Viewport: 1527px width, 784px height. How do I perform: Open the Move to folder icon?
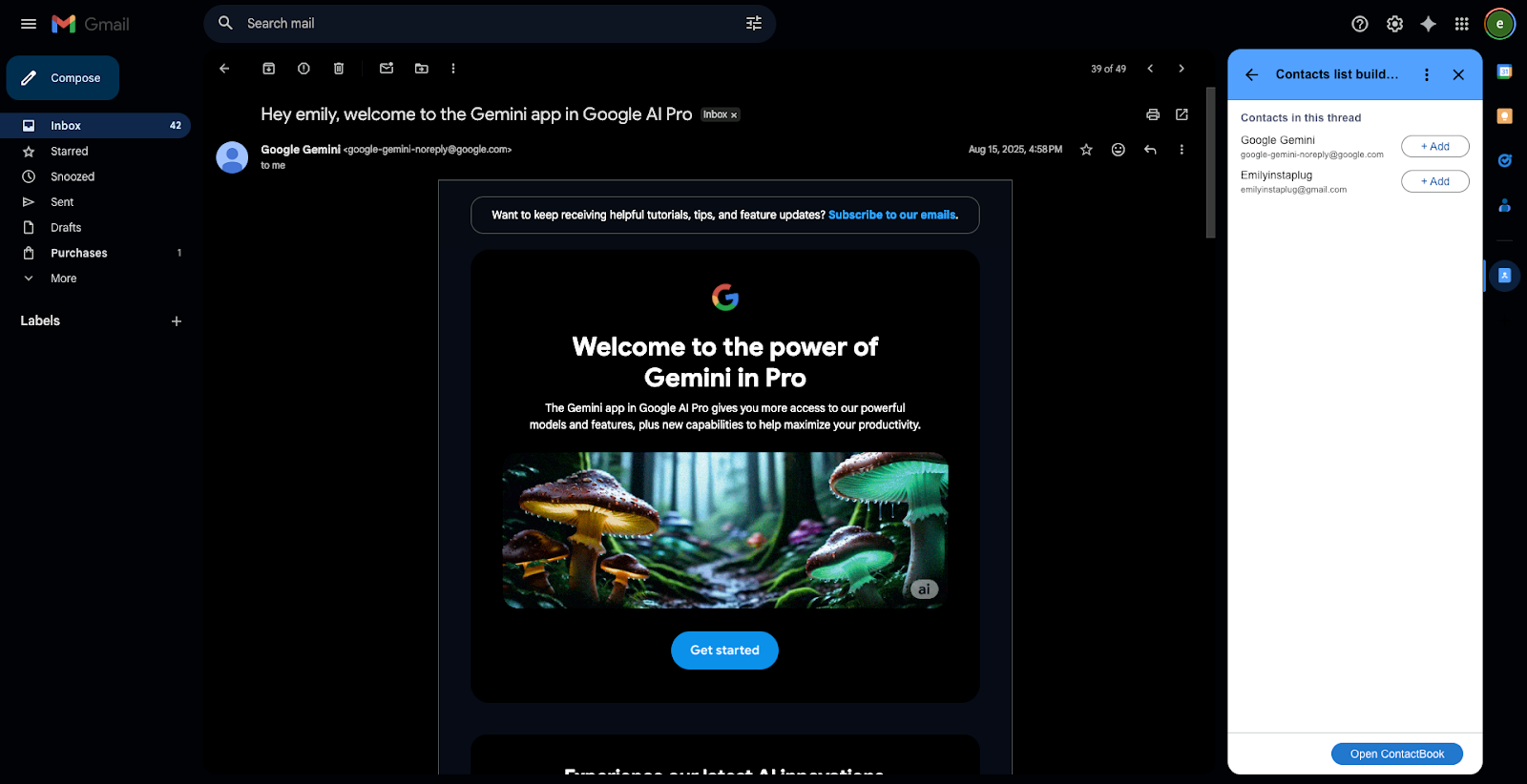tap(422, 69)
